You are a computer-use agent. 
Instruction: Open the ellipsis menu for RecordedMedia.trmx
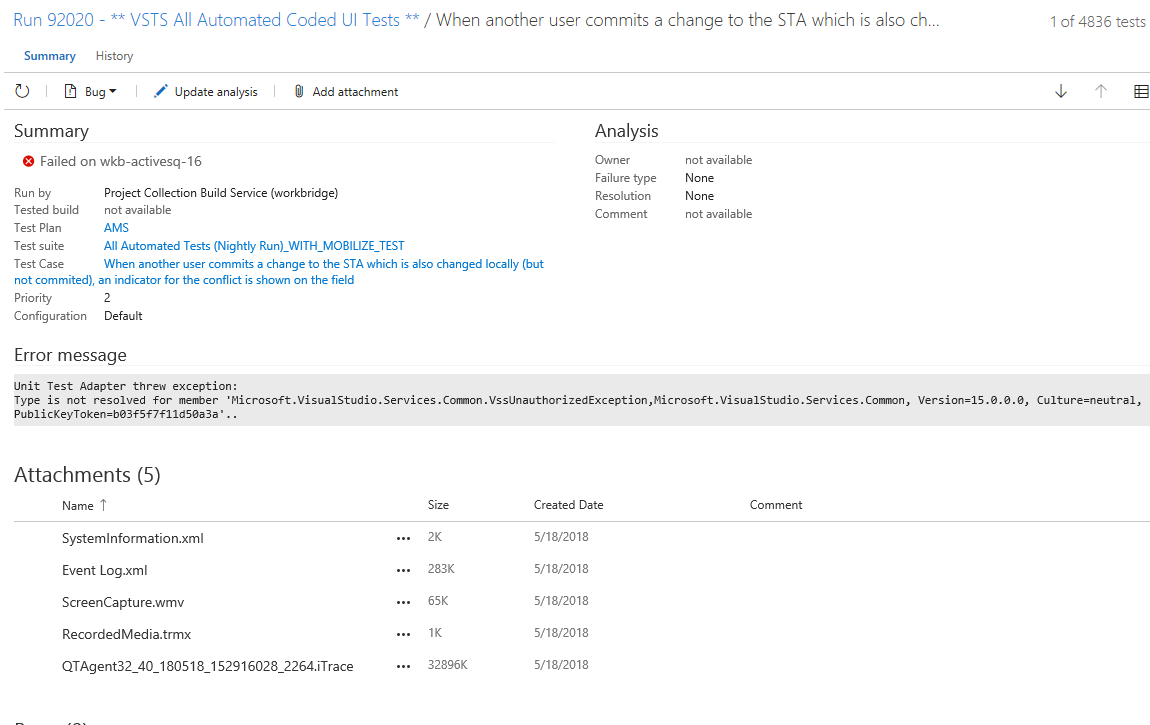coord(403,634)
